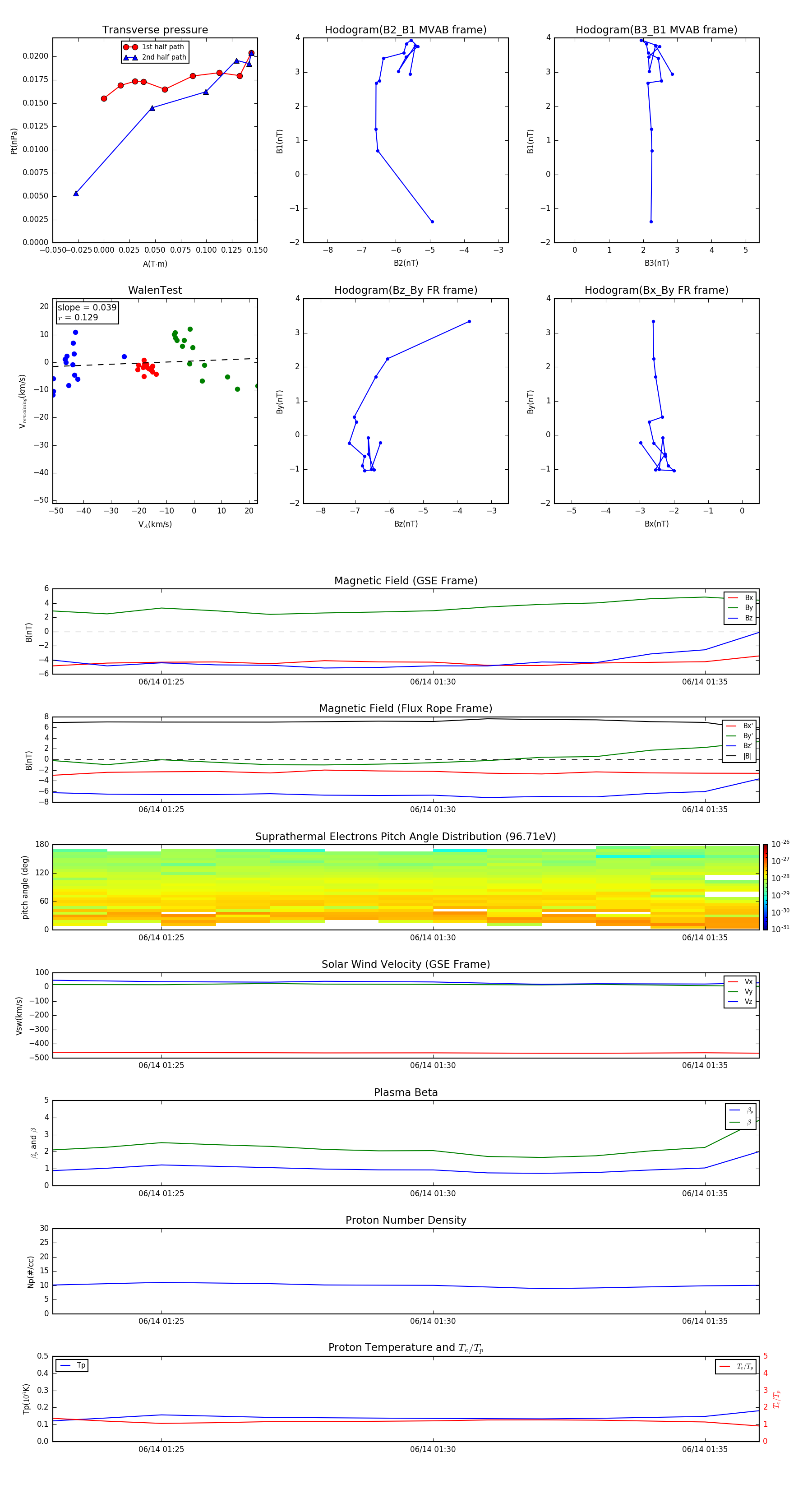Screen dimensions: 812x1489
Task: Click the '06/14 01:25' tick under the Magnetic Field GSE plot
Action: coord(161,682)
